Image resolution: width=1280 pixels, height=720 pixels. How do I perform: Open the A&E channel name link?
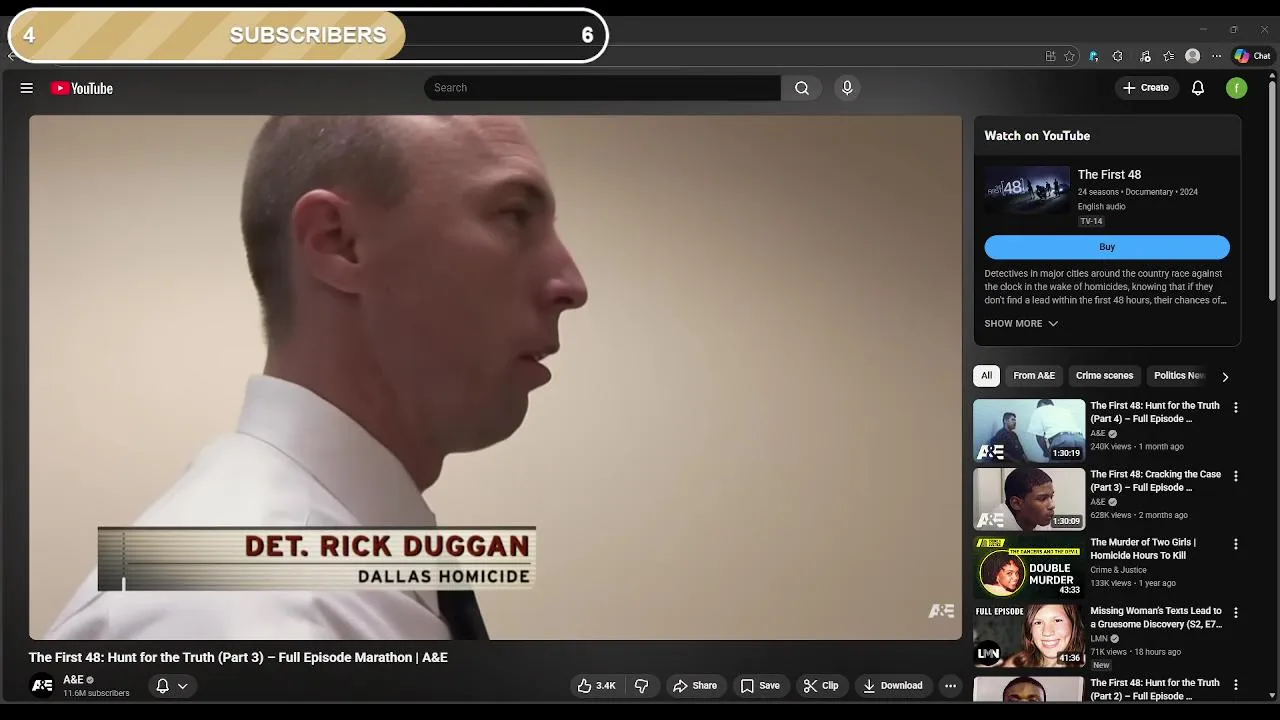73,680
